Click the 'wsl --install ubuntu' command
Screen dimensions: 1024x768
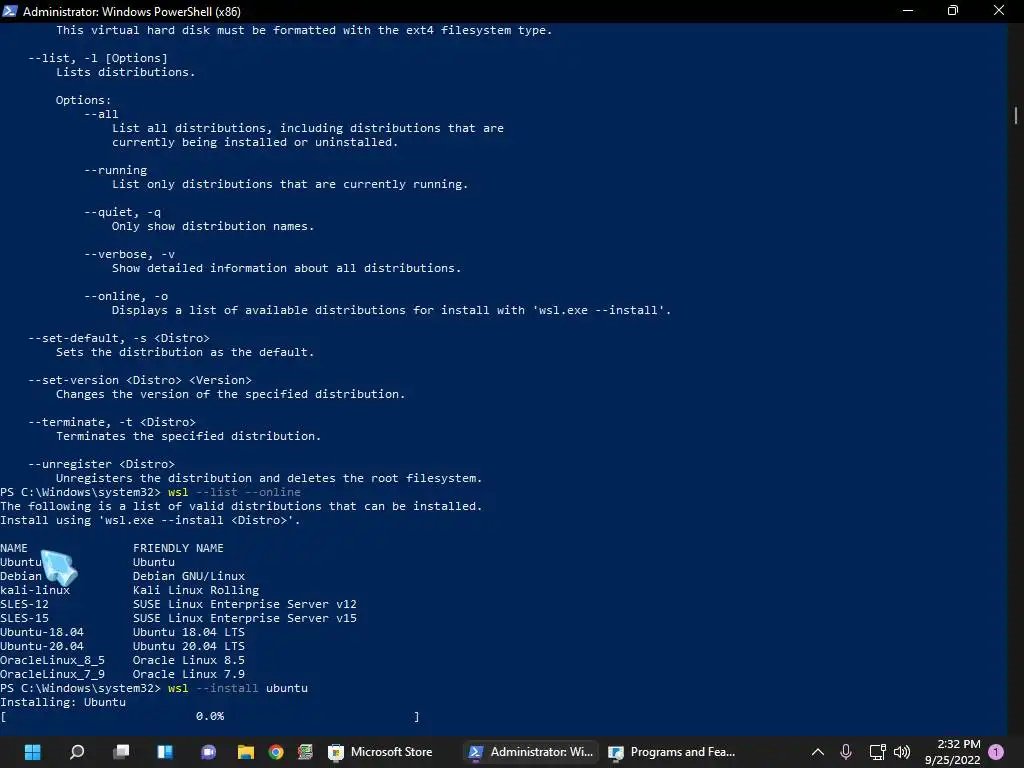[x=238, y=688]
